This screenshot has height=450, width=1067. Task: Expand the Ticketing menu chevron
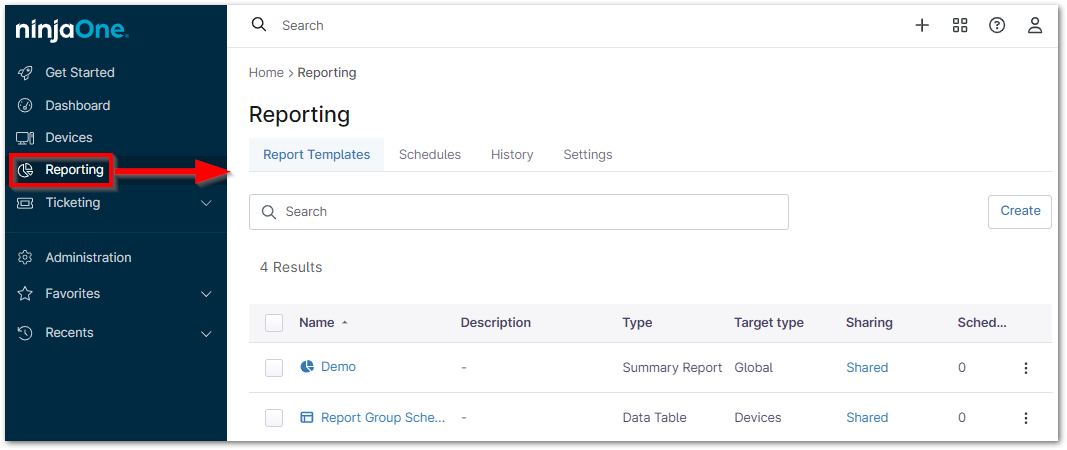(x=207, y=203)
